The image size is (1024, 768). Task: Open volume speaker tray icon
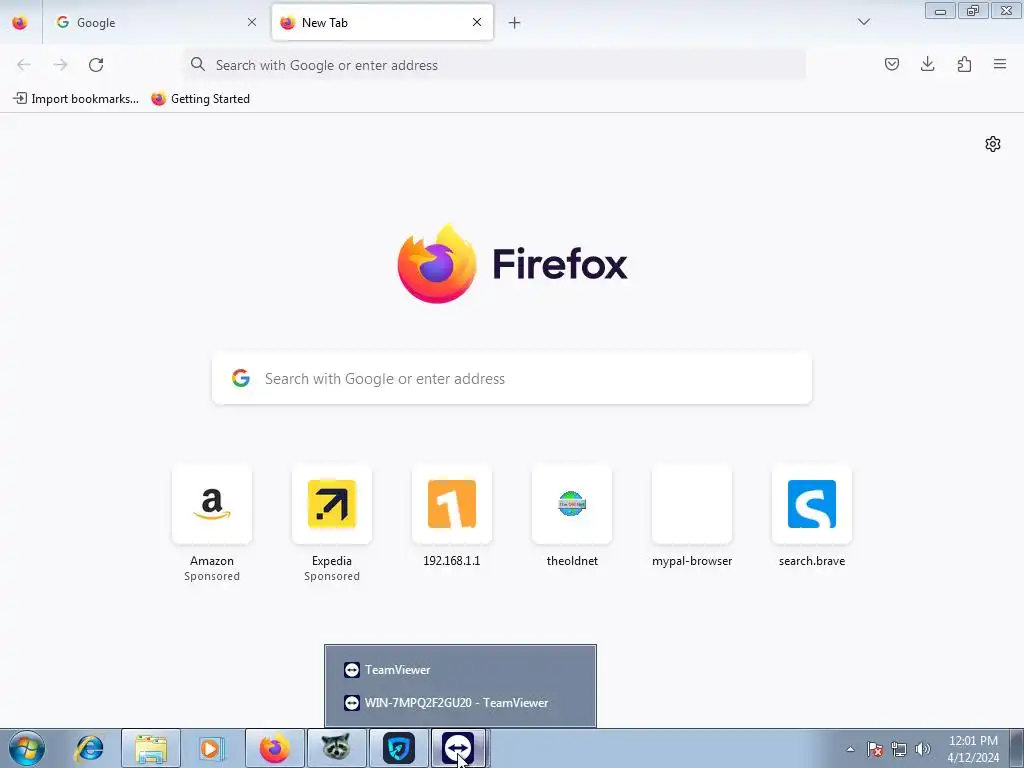[923, 749]
